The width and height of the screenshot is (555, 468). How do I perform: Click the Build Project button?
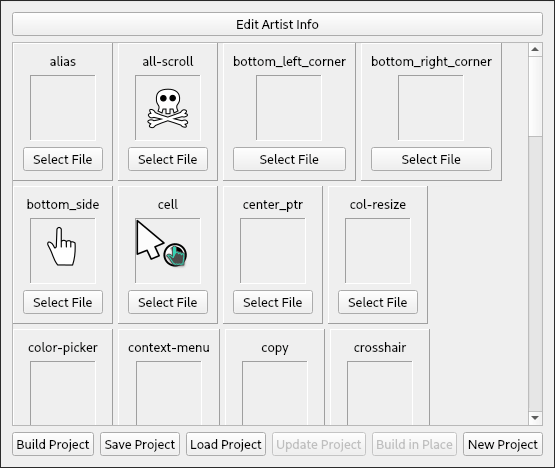(x=53, y=444)
